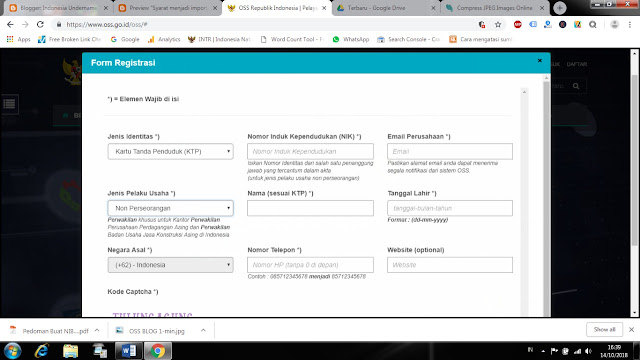The image size is (640, 360).
Task: Focus Website optional field
Action: point(450,265)
